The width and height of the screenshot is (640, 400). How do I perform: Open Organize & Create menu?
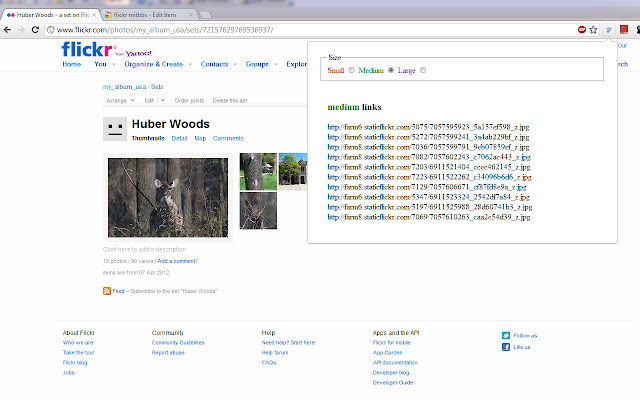click(x=153, y=64)
